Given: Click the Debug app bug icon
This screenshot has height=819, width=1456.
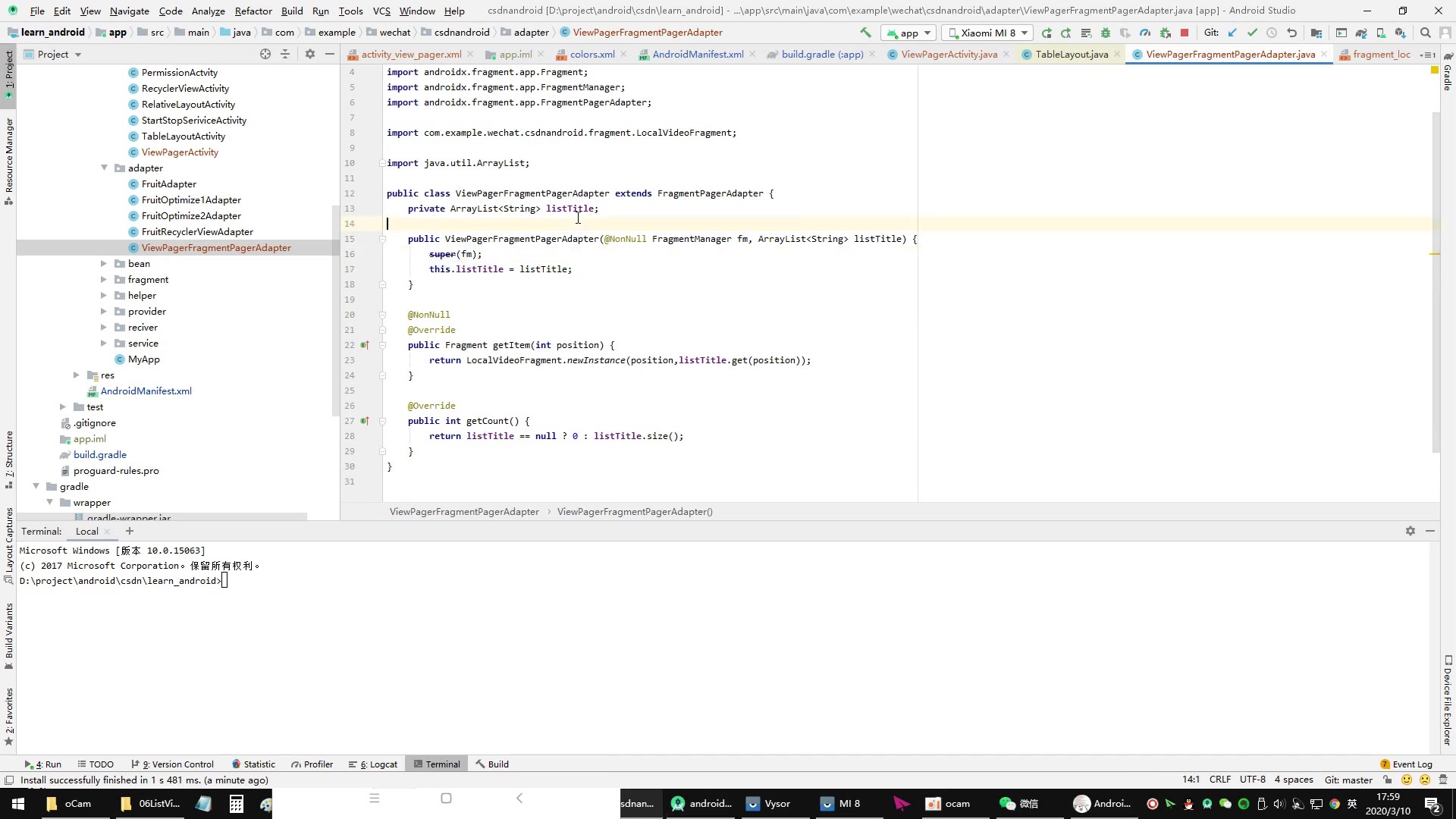Looking at the screenshot, I should coord(1106,33).
